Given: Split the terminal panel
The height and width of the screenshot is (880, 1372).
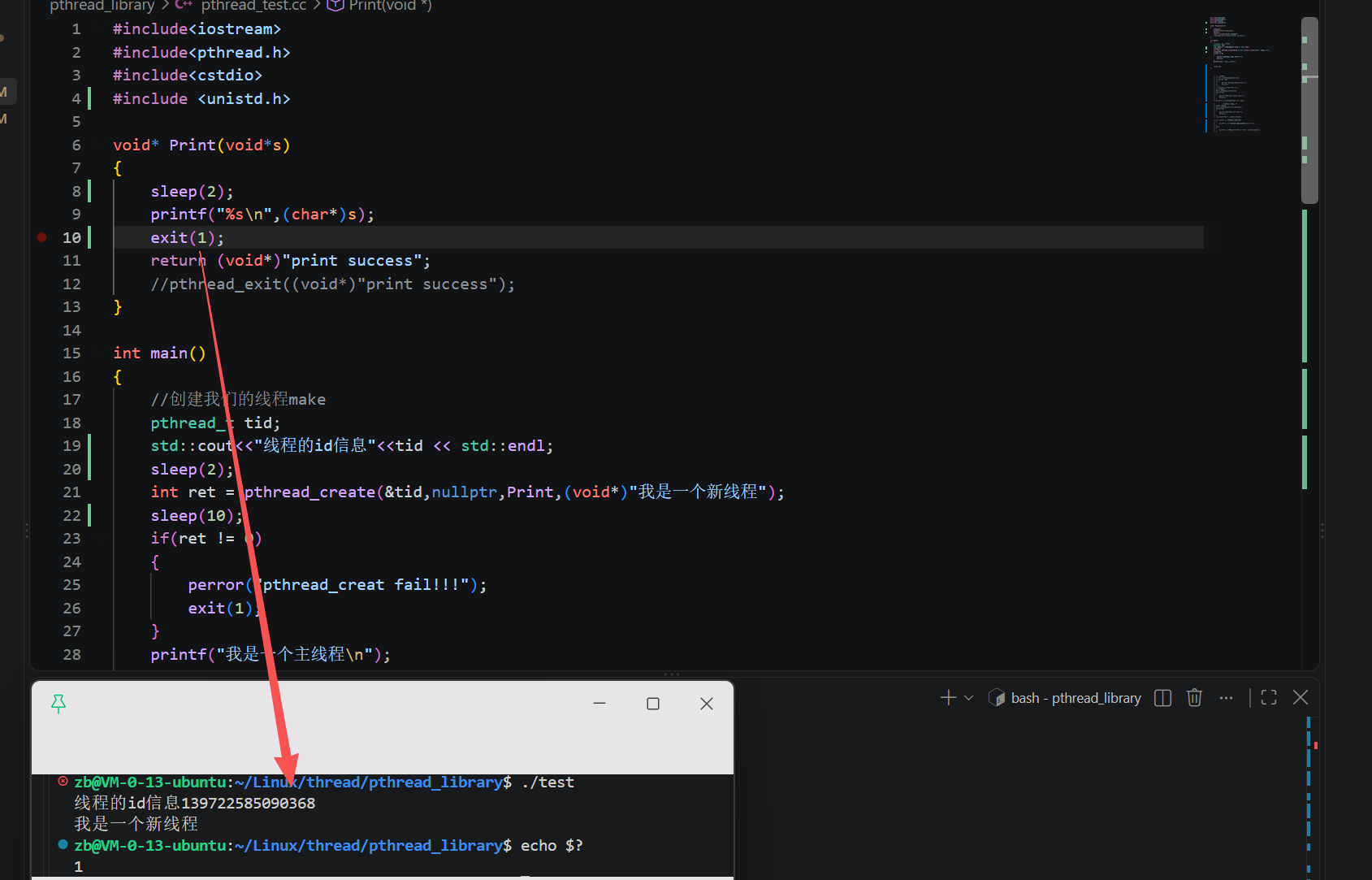Looking at the screenshot, I should [x=1162, y=698].
